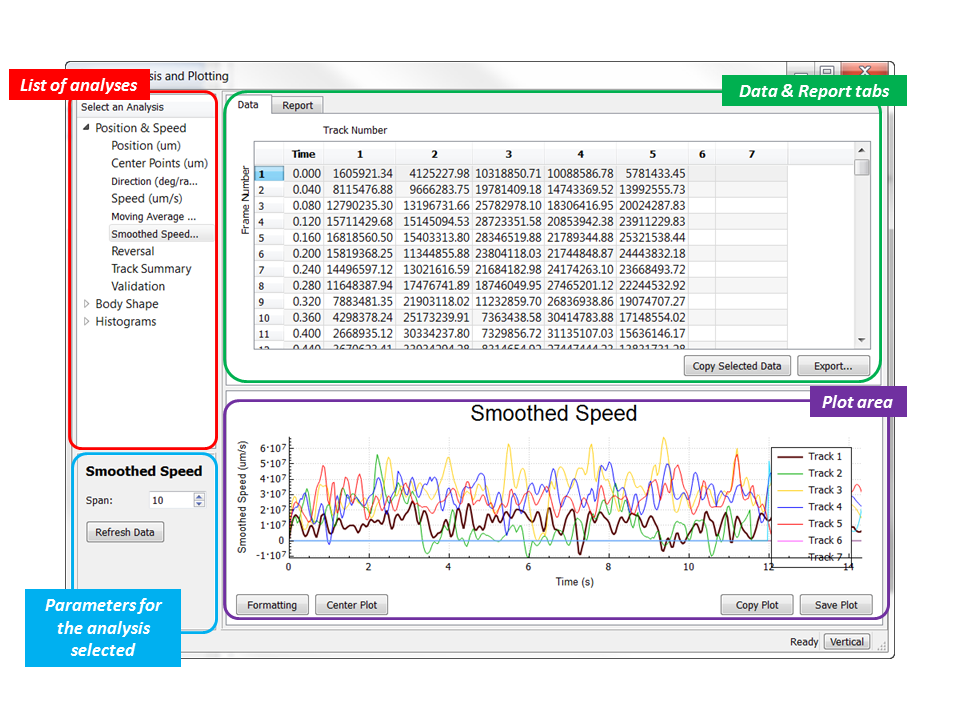
Task: Click the Refresh Data button
Action: pos(125,532)
